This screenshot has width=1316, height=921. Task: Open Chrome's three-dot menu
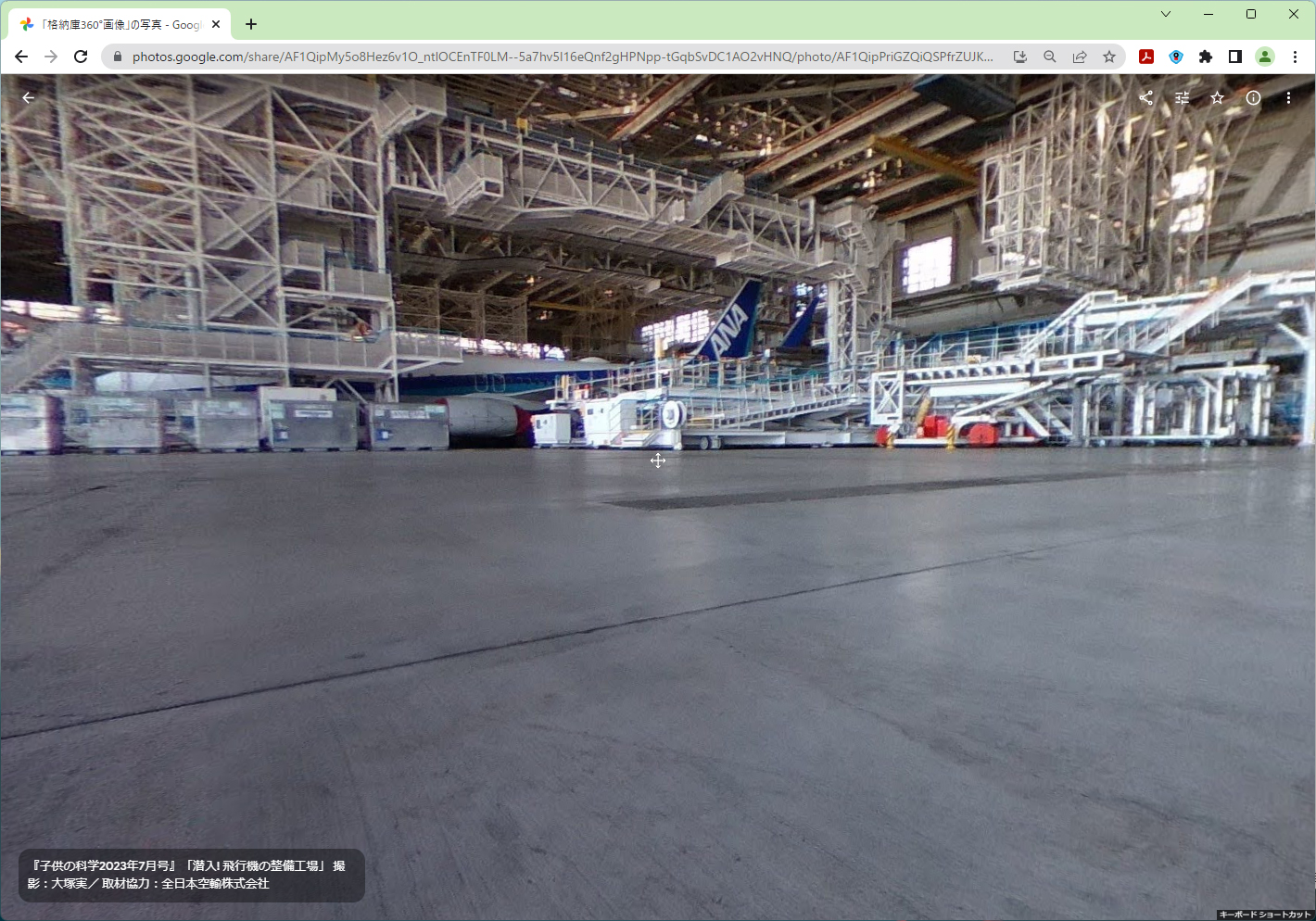1295,57
